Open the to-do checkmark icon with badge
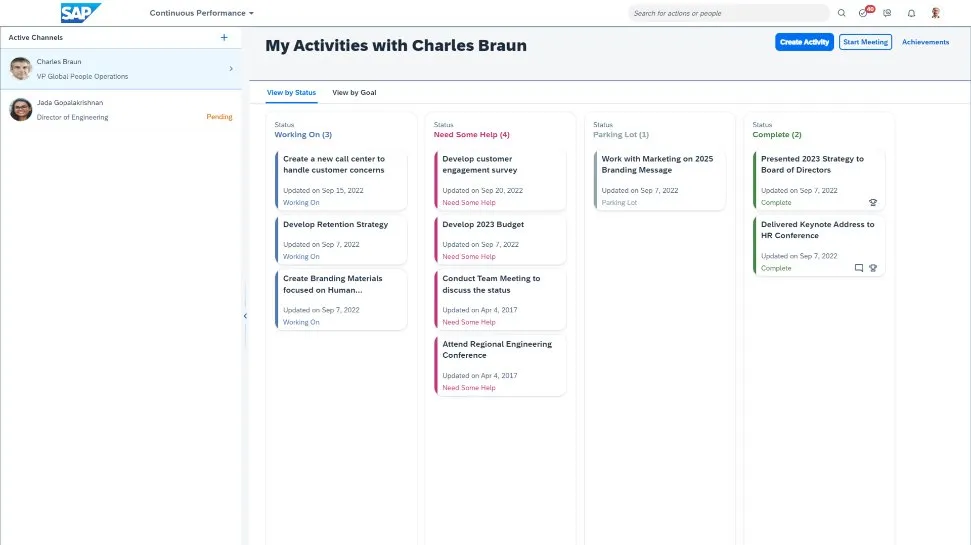 click(864, 13)
